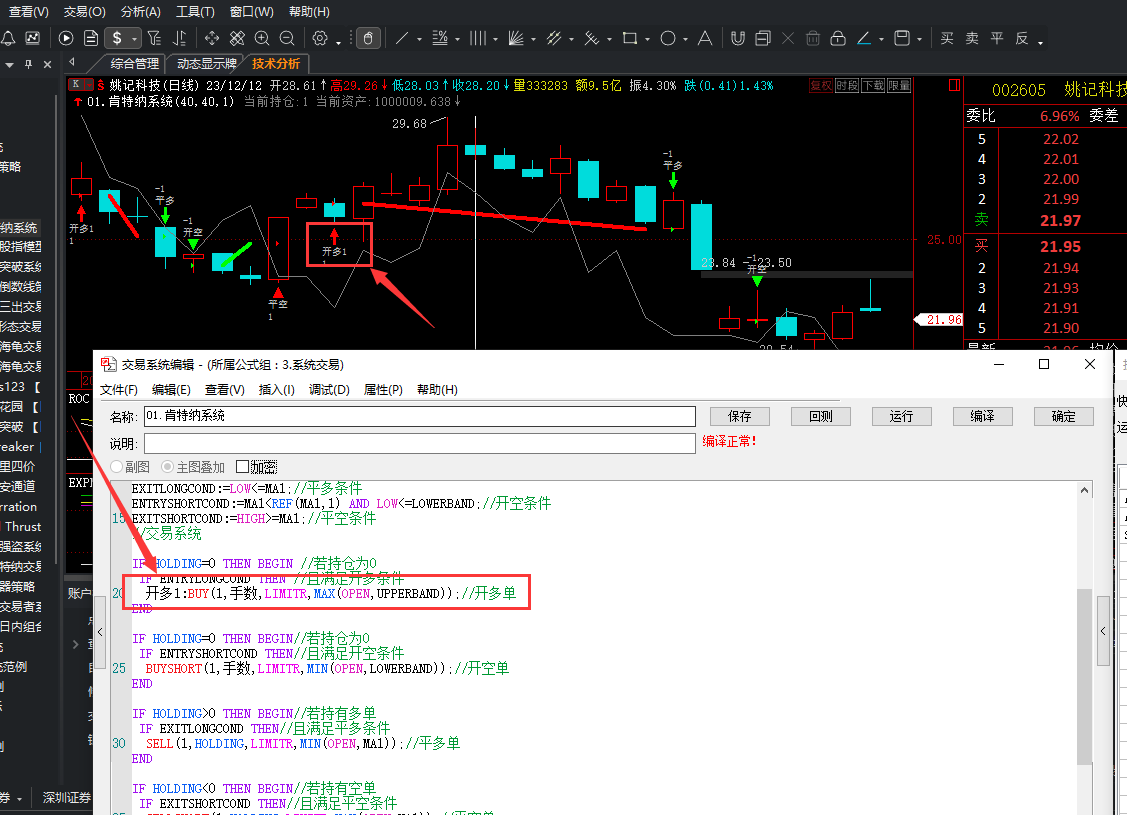Image resolution: width=1127 pixels, height=815 pixels.
Task: Toggle the magnet snap icon
Action: click(x=737, y=38)
